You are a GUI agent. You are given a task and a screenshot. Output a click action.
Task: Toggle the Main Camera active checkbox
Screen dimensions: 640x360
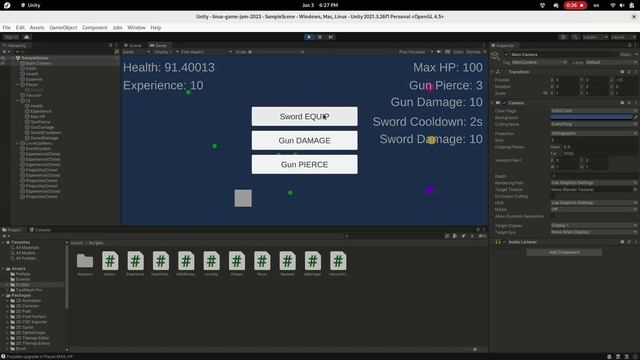pos(506,54)
